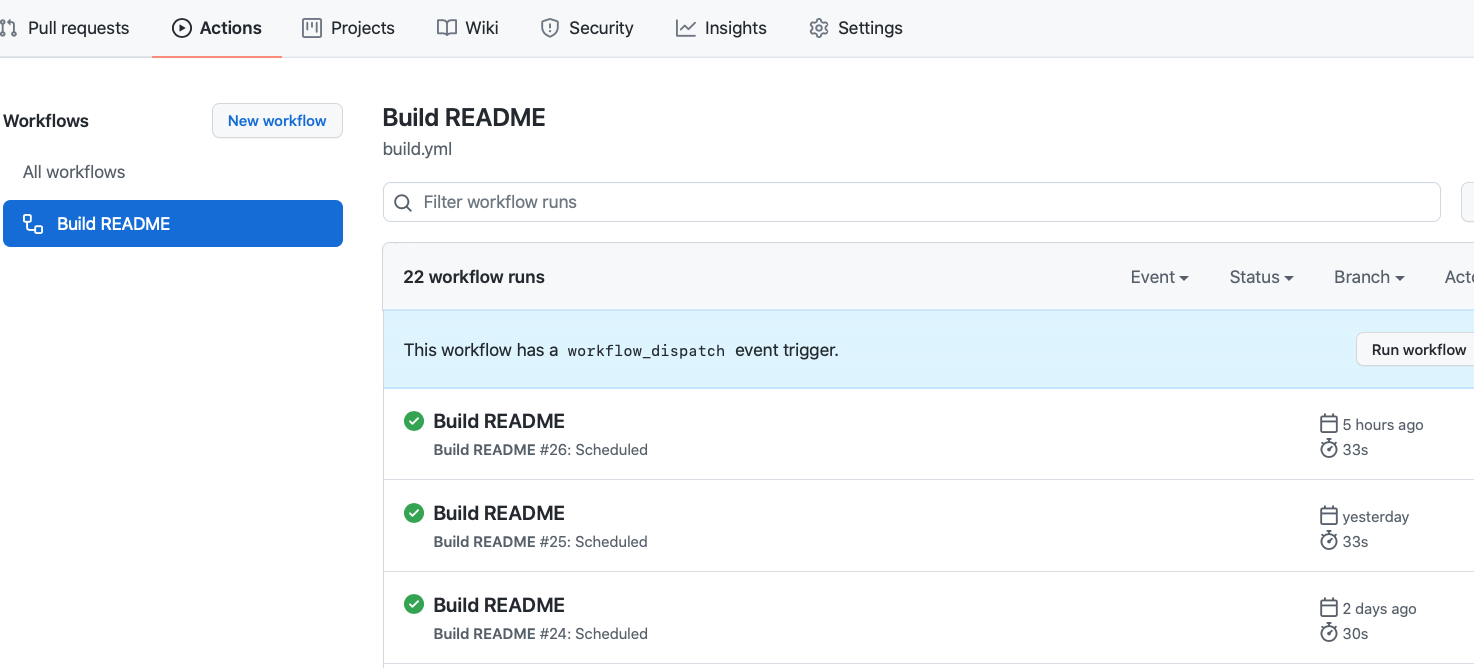Expand the Status filter dropdown
The image size is (1474, 668).
click(x=1261, y=277)
